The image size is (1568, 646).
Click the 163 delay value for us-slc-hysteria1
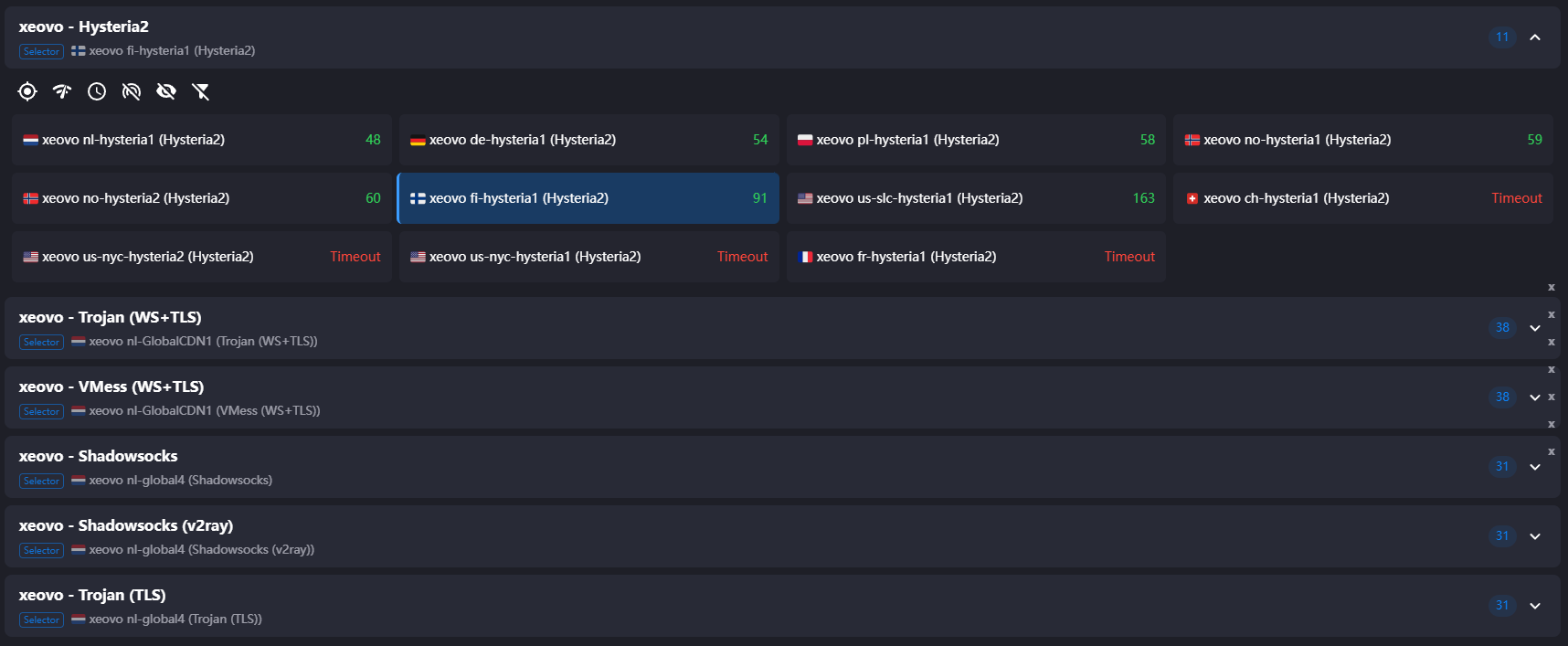pyautogui.click(x=1143, y=198)
